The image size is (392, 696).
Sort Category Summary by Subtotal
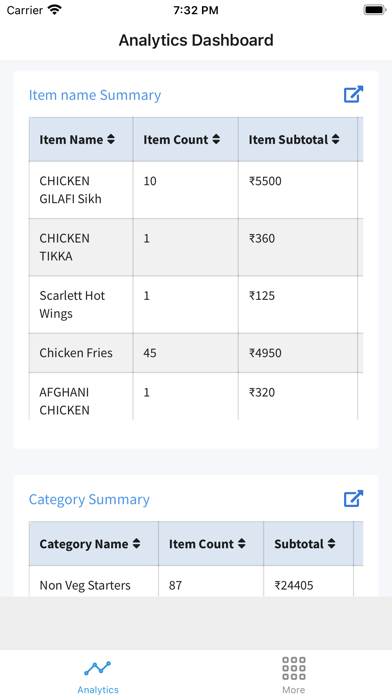coord(331,544)
